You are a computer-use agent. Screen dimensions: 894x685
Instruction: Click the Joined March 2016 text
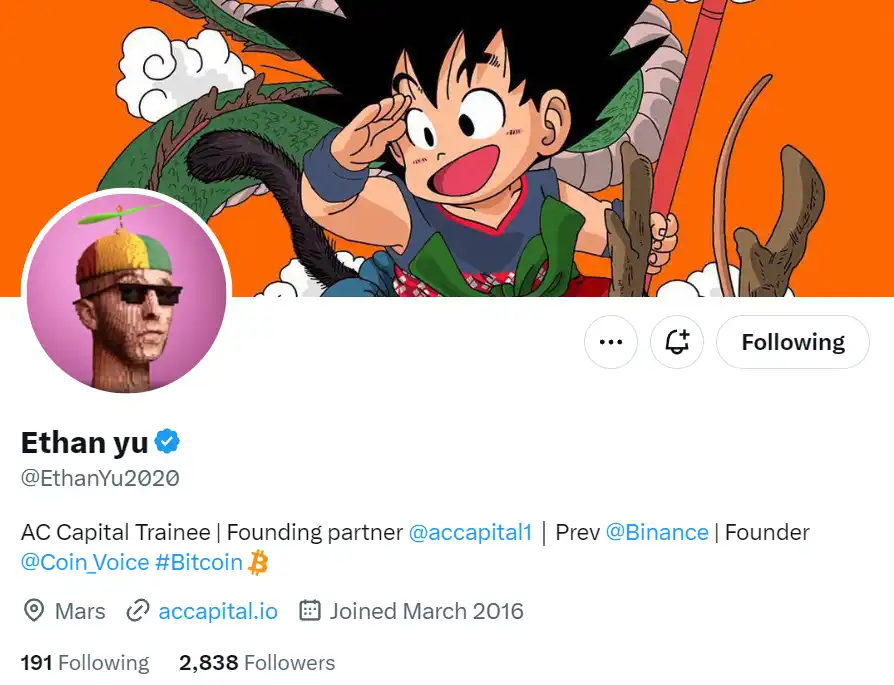click(426, 611)
